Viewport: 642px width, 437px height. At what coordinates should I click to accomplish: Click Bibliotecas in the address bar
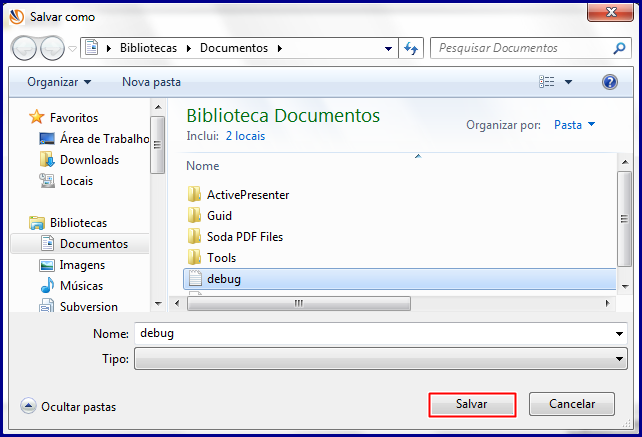tap(148, 48)
